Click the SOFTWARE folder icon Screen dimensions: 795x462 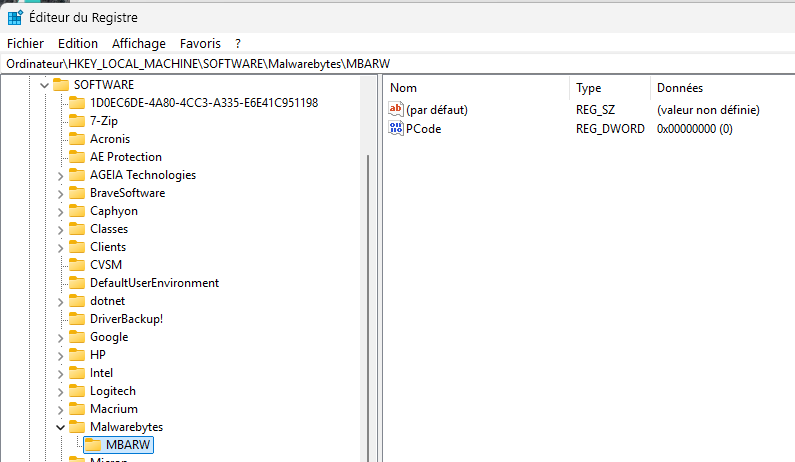click(61, 84)
